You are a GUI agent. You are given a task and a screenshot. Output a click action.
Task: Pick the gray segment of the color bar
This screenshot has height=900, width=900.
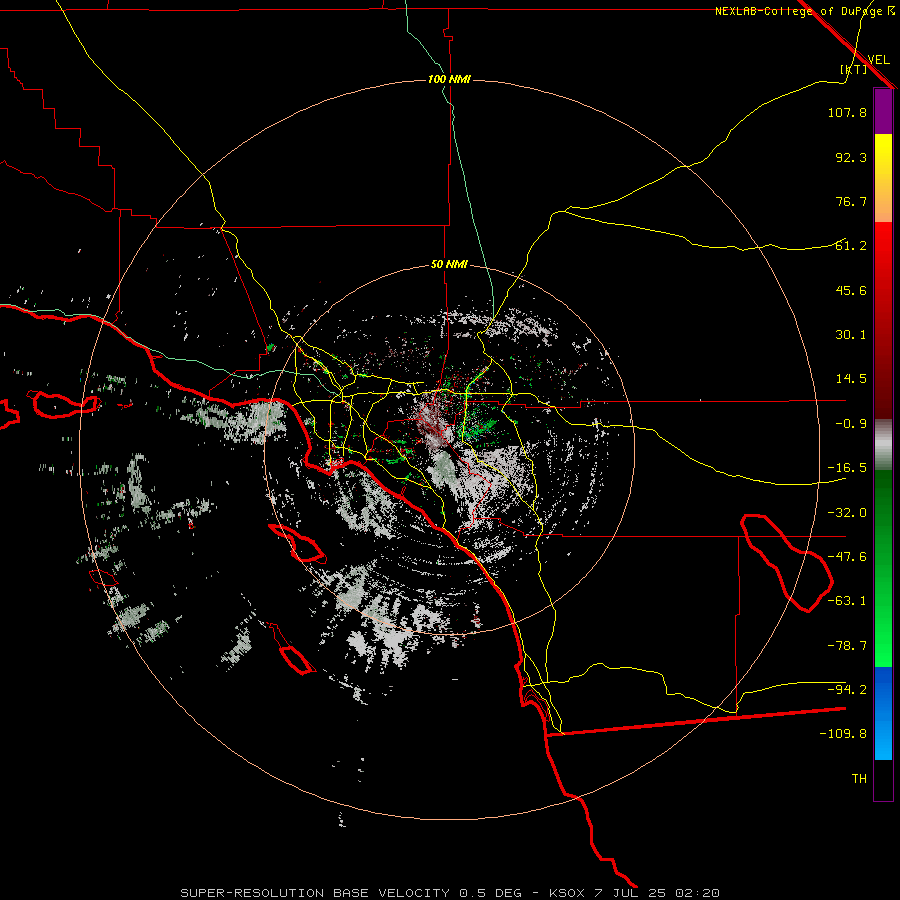coord(883,445)
